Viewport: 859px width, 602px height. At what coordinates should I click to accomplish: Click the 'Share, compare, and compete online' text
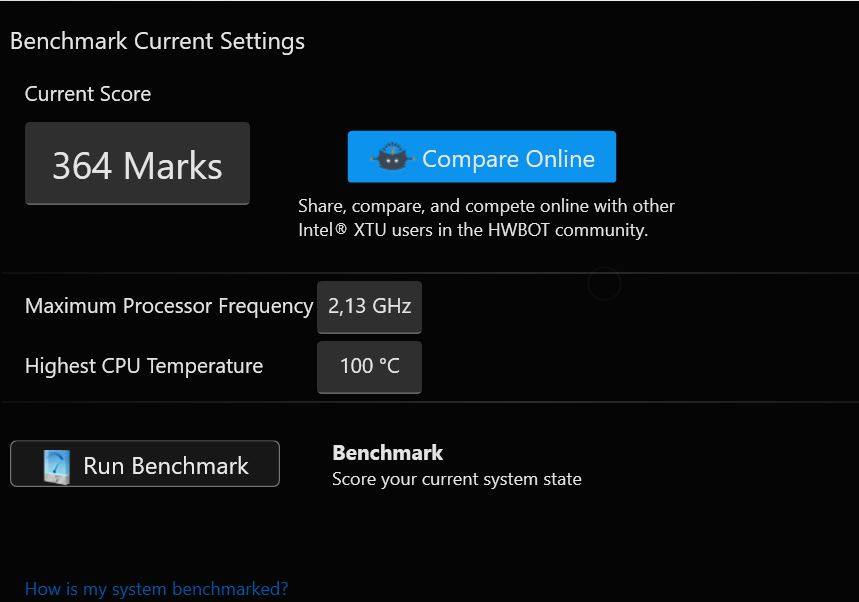[486, 206]
